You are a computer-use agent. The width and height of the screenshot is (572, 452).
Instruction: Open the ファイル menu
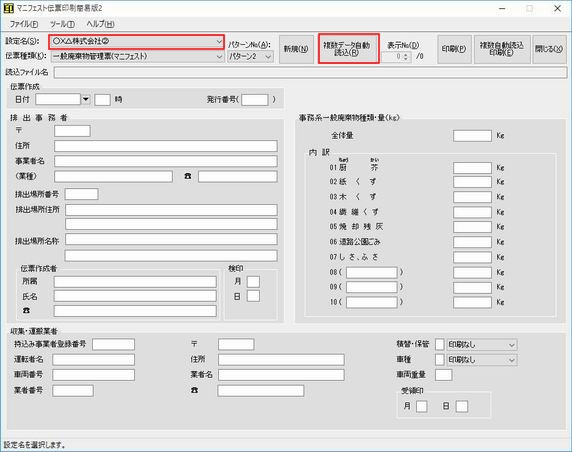click(24, 24)
